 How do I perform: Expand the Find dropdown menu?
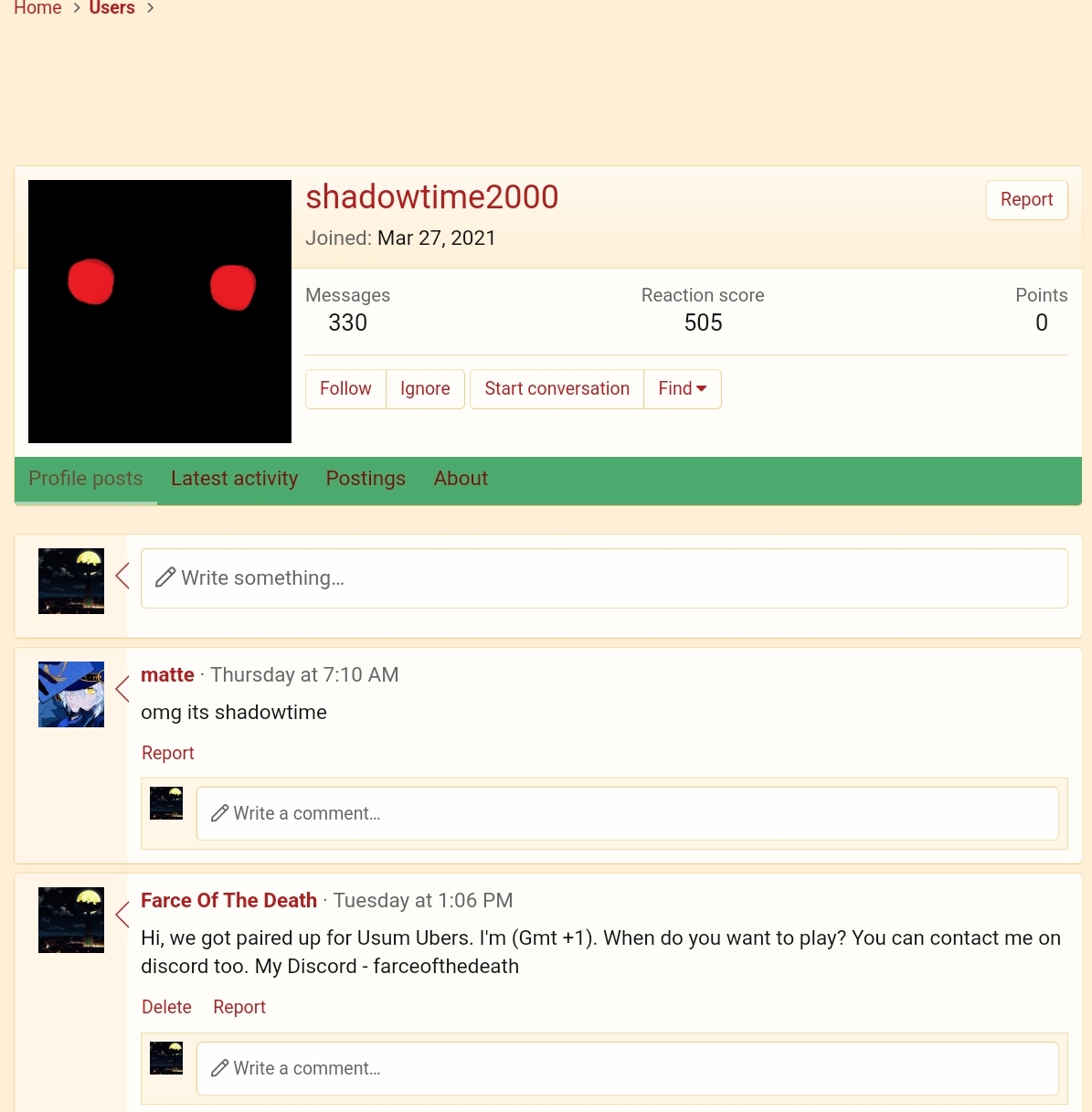click(683, 389)
